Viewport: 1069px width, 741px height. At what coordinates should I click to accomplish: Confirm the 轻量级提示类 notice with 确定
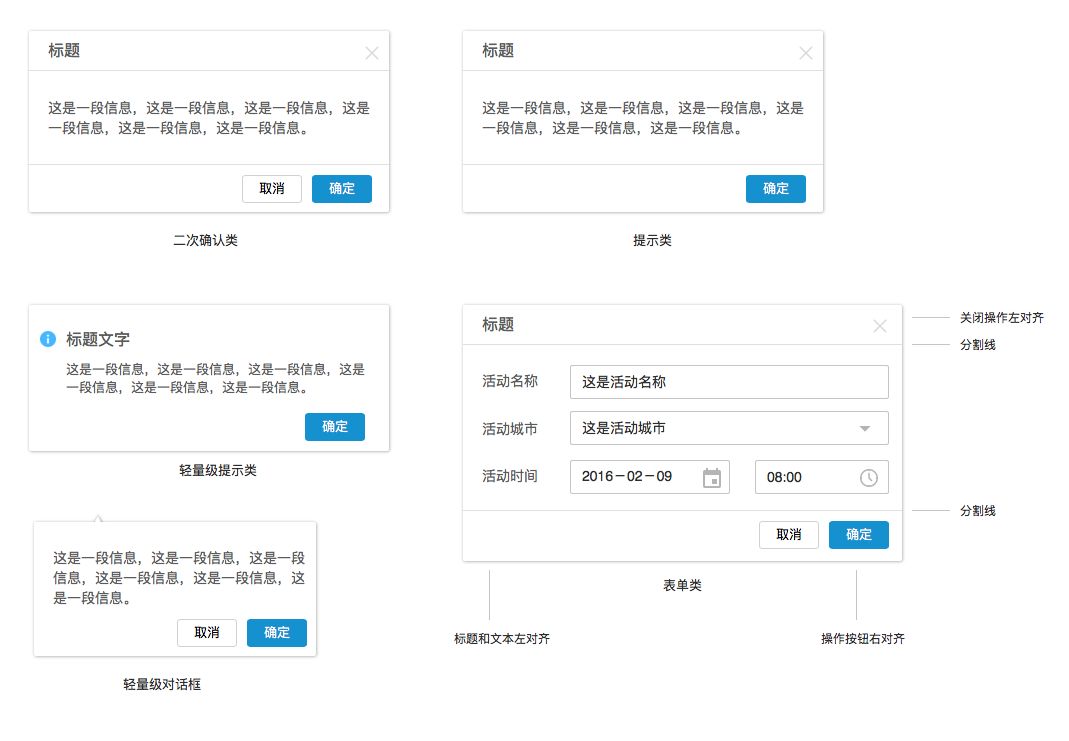click(x=334, y=427)
